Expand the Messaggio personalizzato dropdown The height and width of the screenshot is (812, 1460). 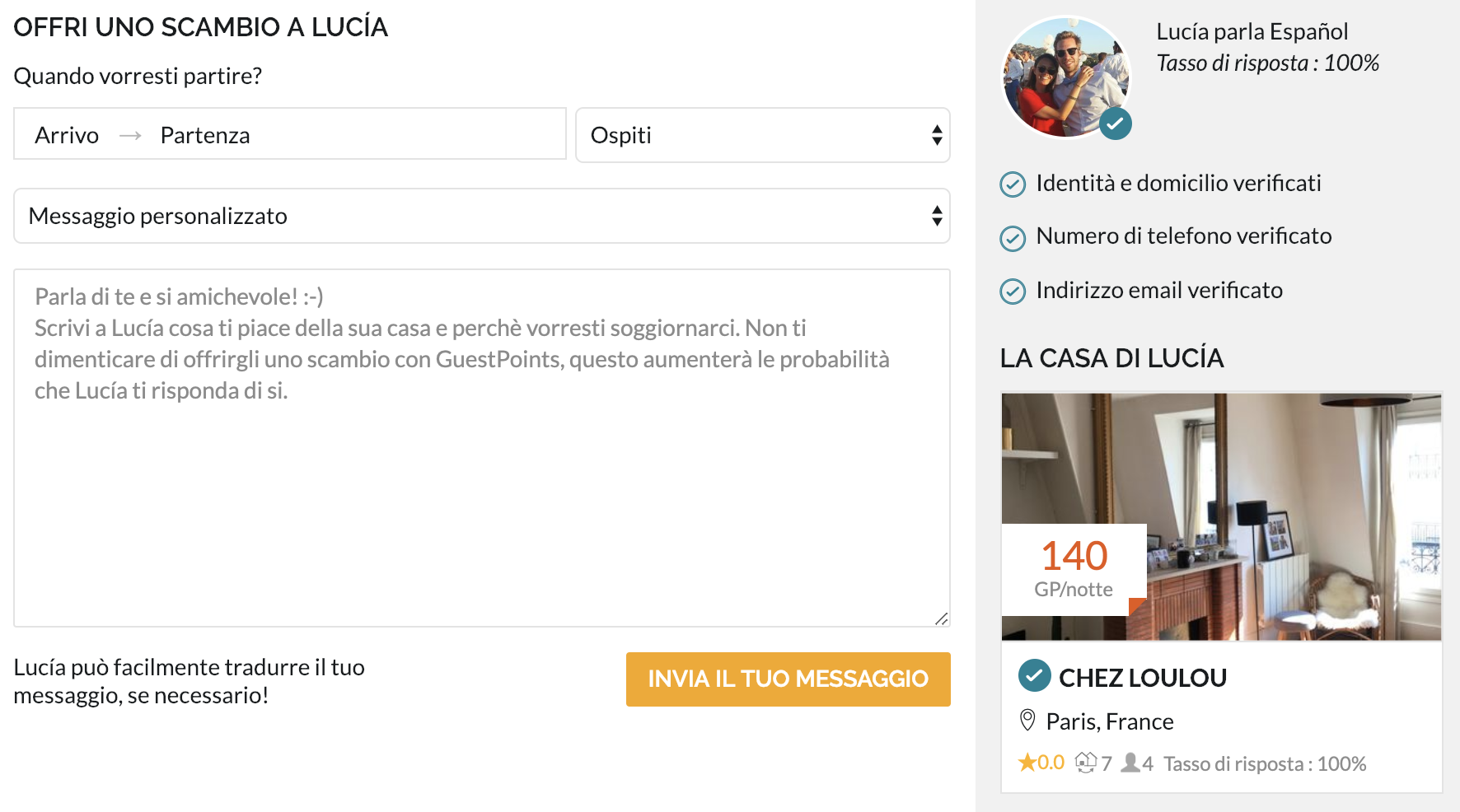pos(482,216)
